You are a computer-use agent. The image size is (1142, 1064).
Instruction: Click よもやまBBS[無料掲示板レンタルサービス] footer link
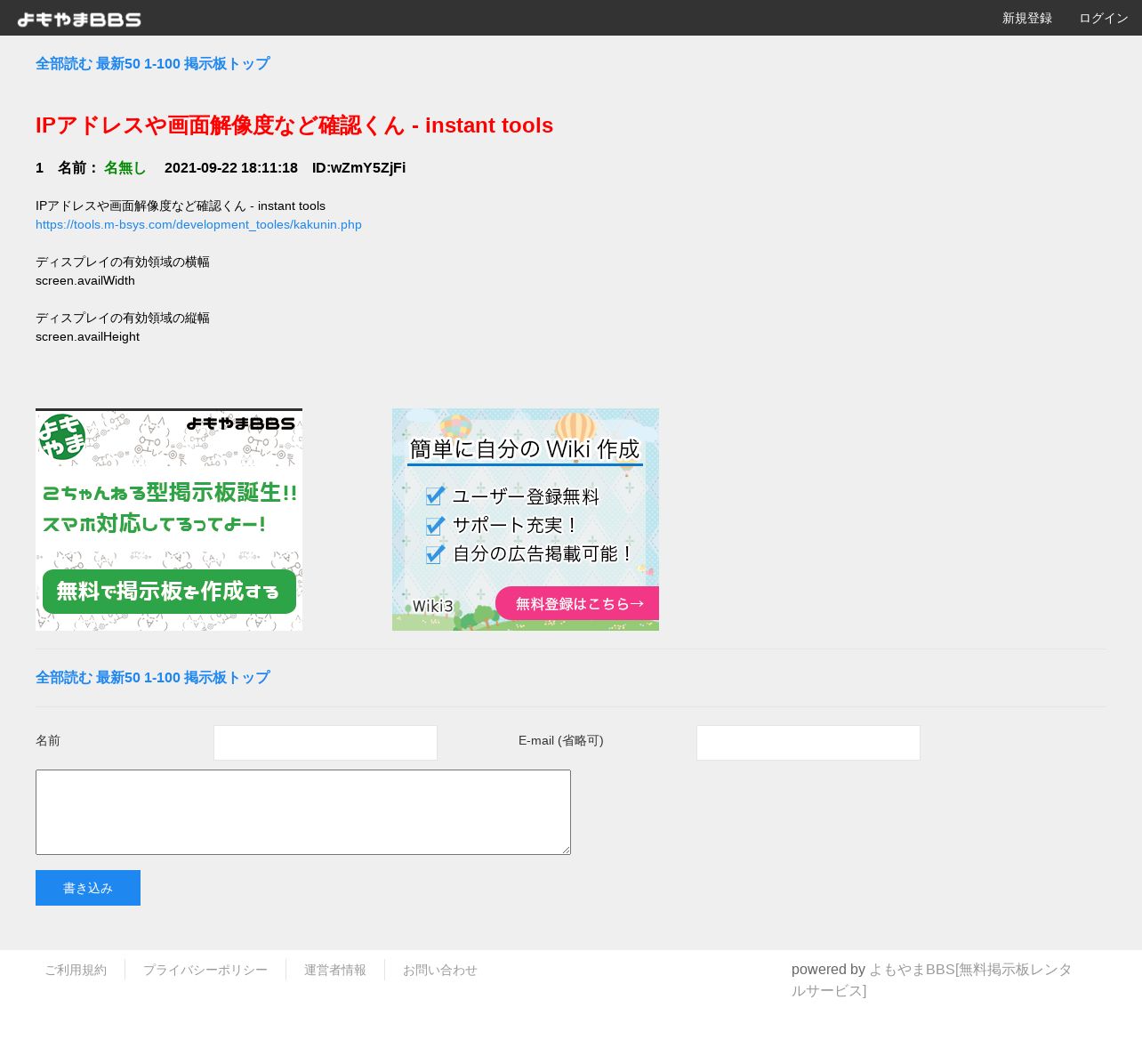[x=932, y=980]
